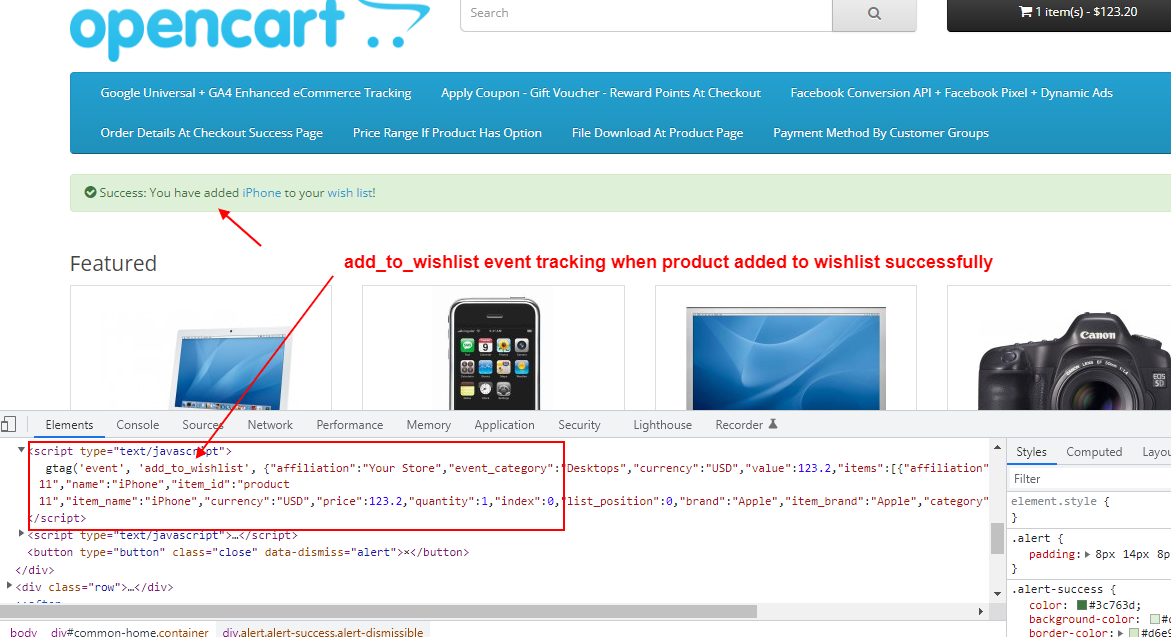Open Payment Method By Customer Groups
The width and height of the screenshot is (1171, 637).
pyautogui.click(x=880, y=133)
